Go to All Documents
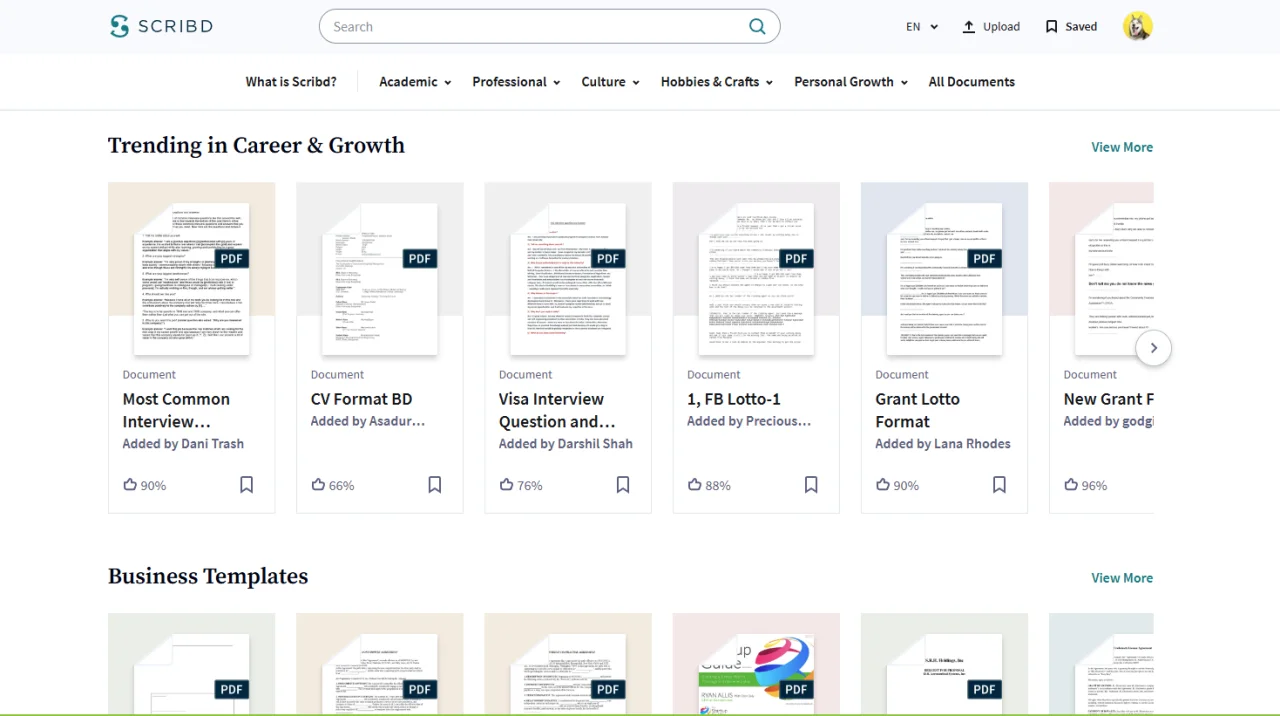Image resolution: width=1280 pixels, height=716 pixels. coord(971,82)
